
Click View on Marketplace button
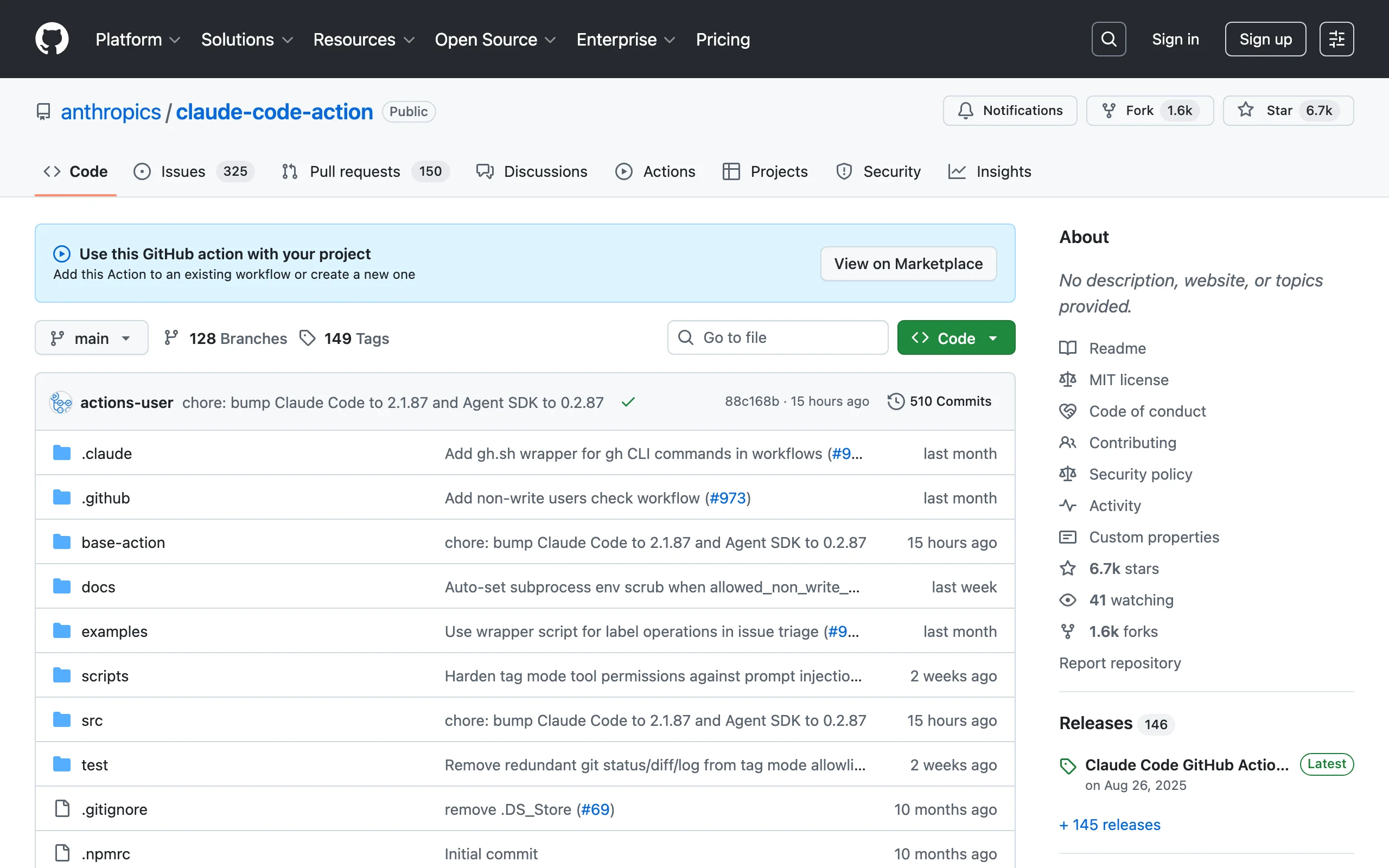tap(908, 264)
